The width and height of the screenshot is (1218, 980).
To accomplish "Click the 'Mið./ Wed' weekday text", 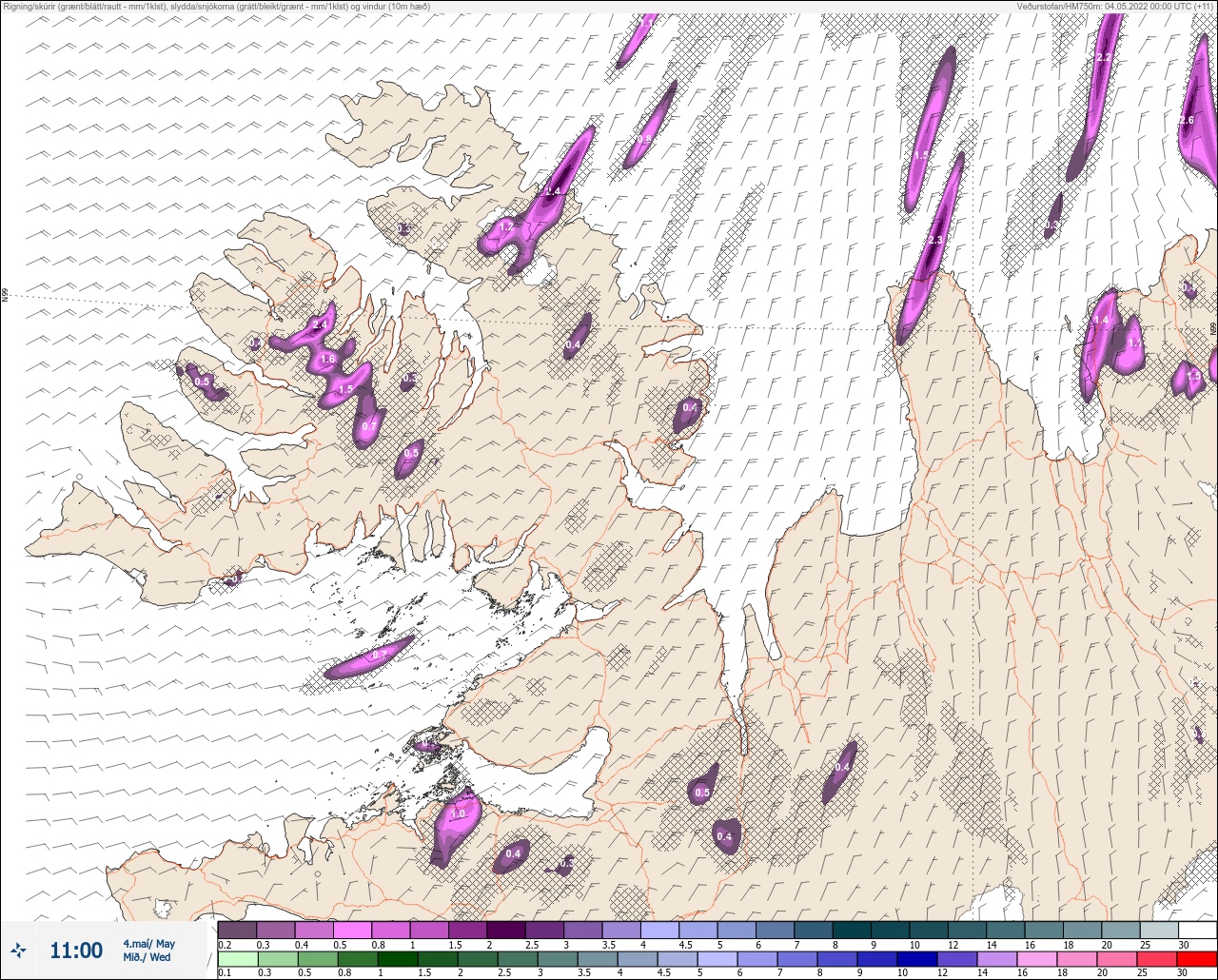I will click(x=147, y=957).
